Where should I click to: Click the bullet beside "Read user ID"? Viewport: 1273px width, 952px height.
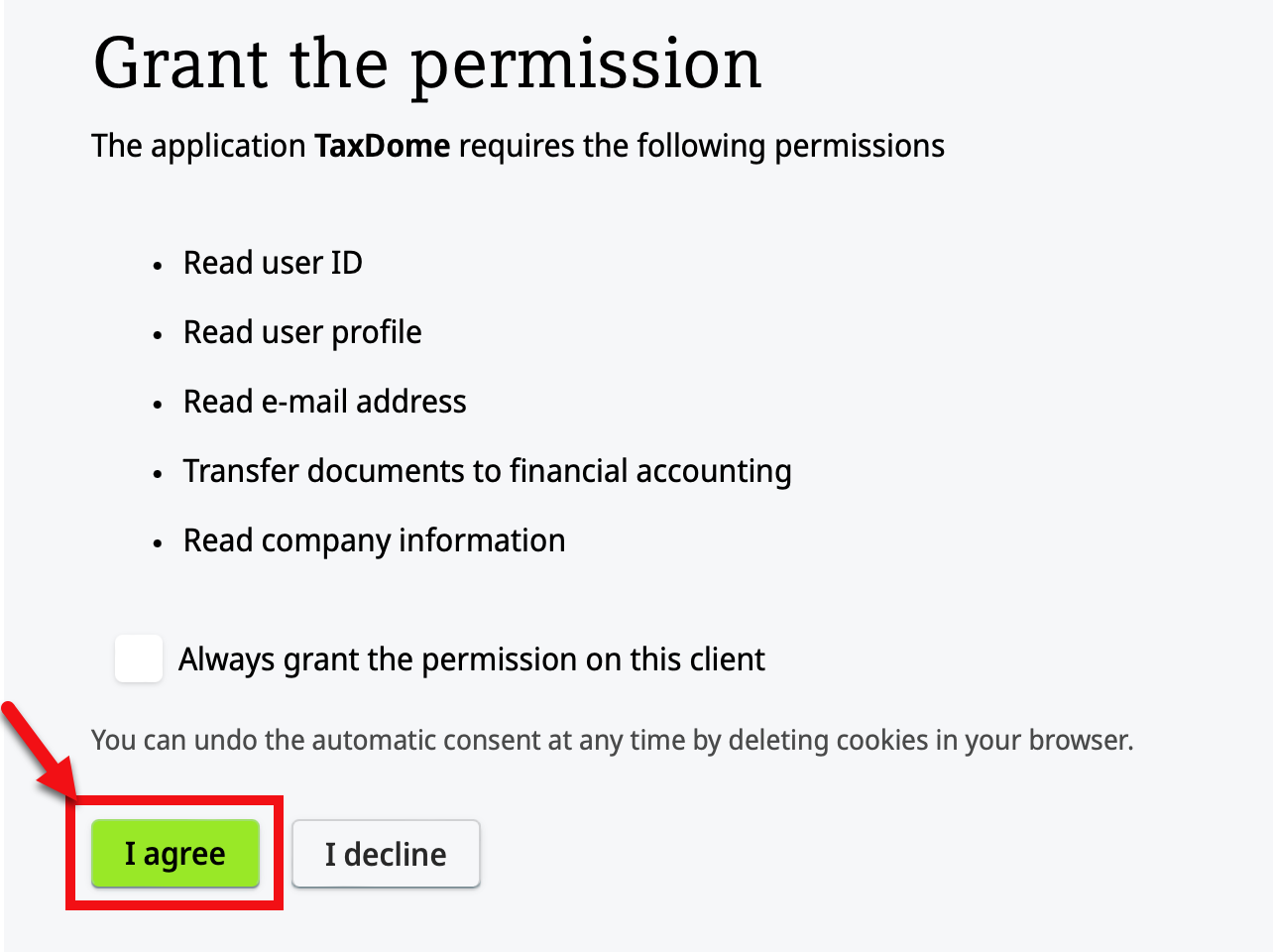click(x=158, y=266)
